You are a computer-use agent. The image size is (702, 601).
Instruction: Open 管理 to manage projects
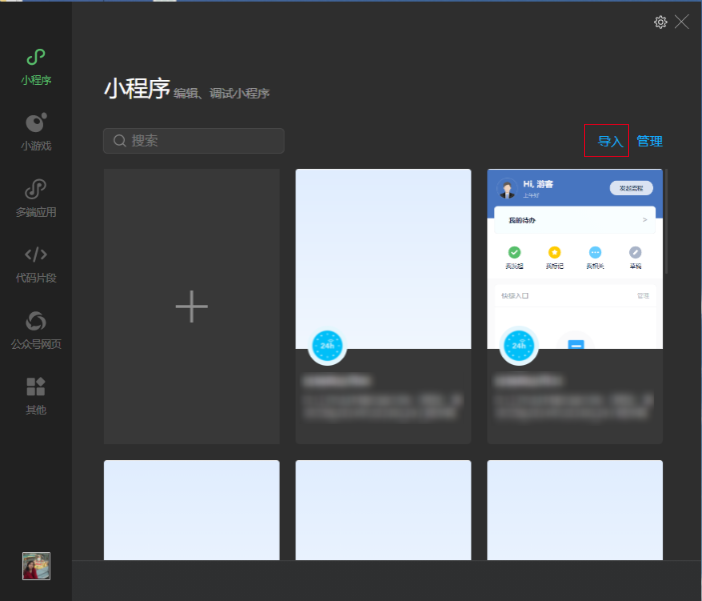pos(649,141)
